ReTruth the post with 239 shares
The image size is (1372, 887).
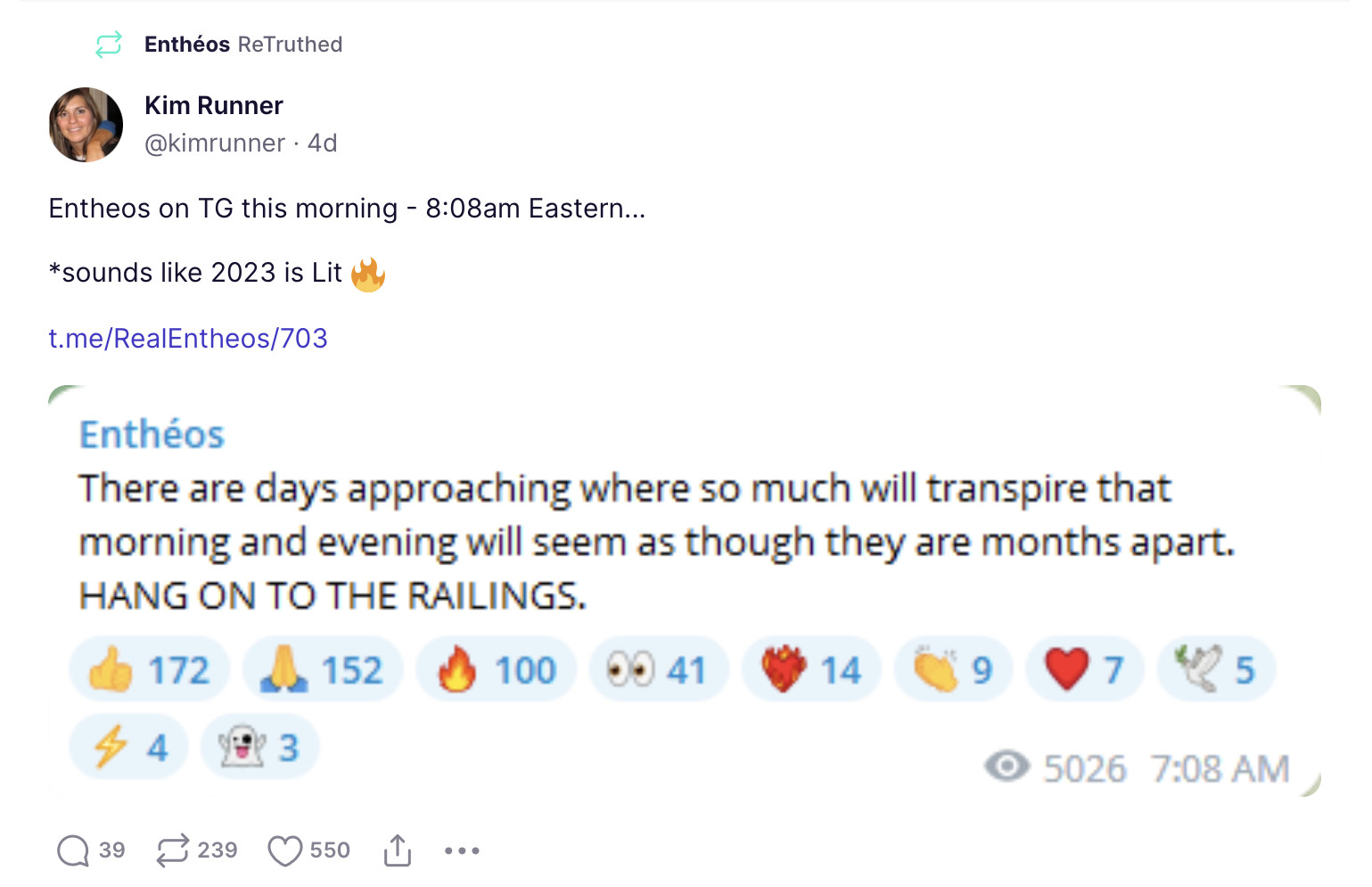pyautogui.click(x=173, y=851)
